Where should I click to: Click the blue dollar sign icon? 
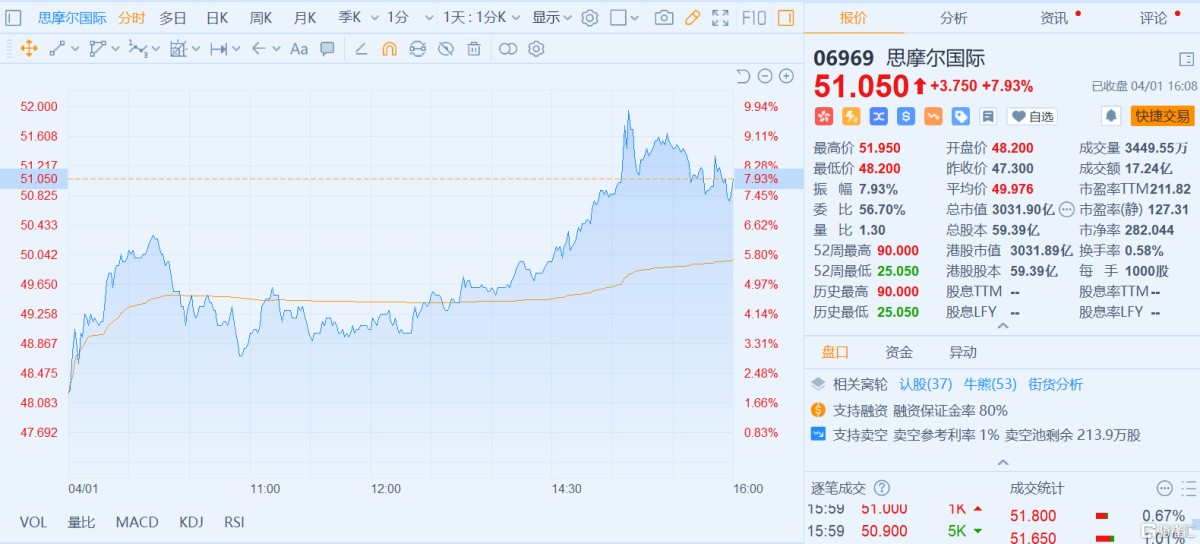click(906, 116)
